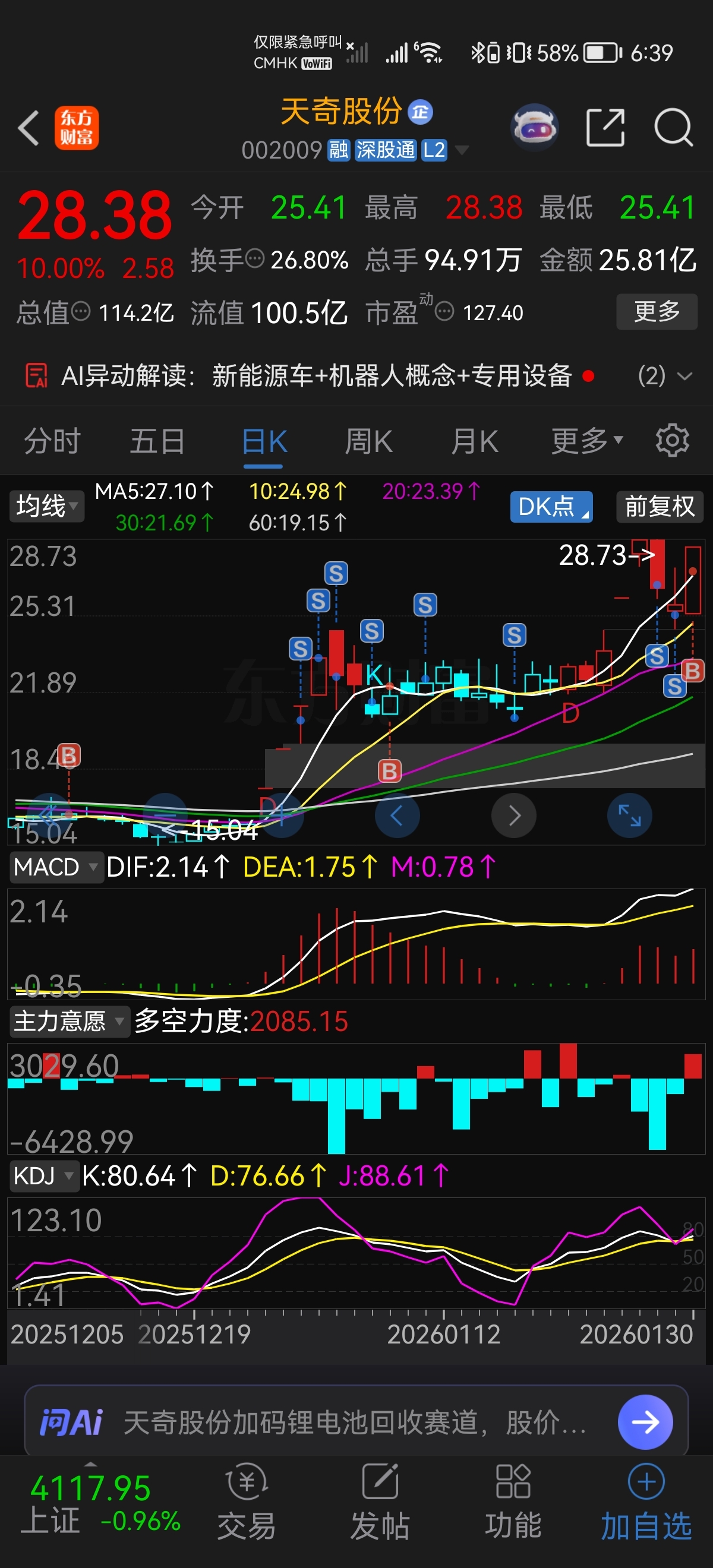Tap the 20260112 date label
The width and height of the screenshot is (713, 1568).
pos(444,1335)
